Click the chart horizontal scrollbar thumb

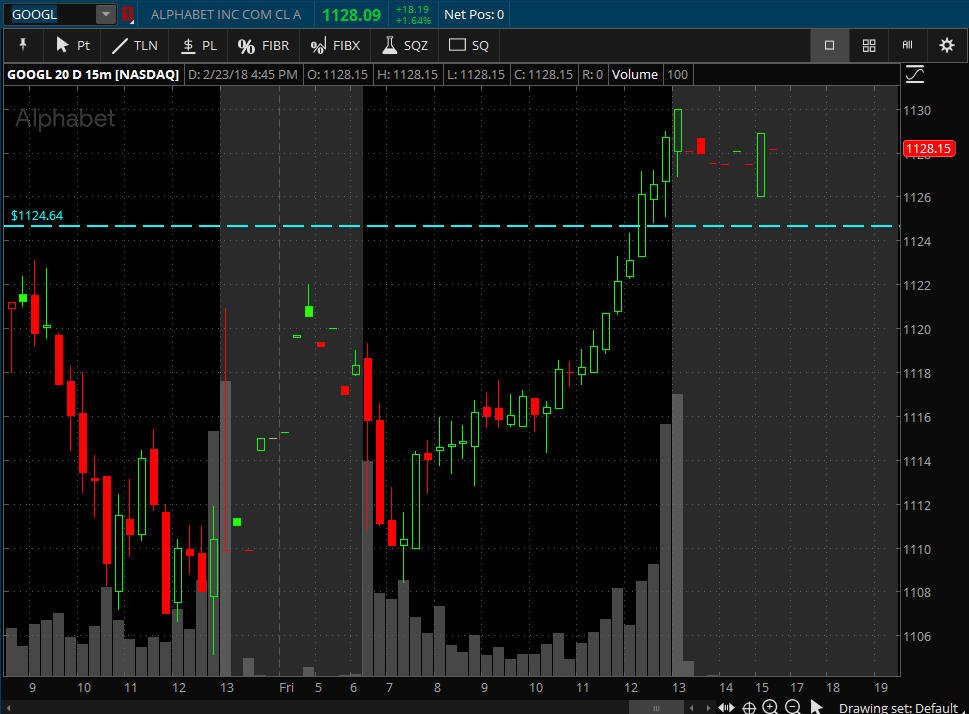pyautogui.click(x=656, y=708)
